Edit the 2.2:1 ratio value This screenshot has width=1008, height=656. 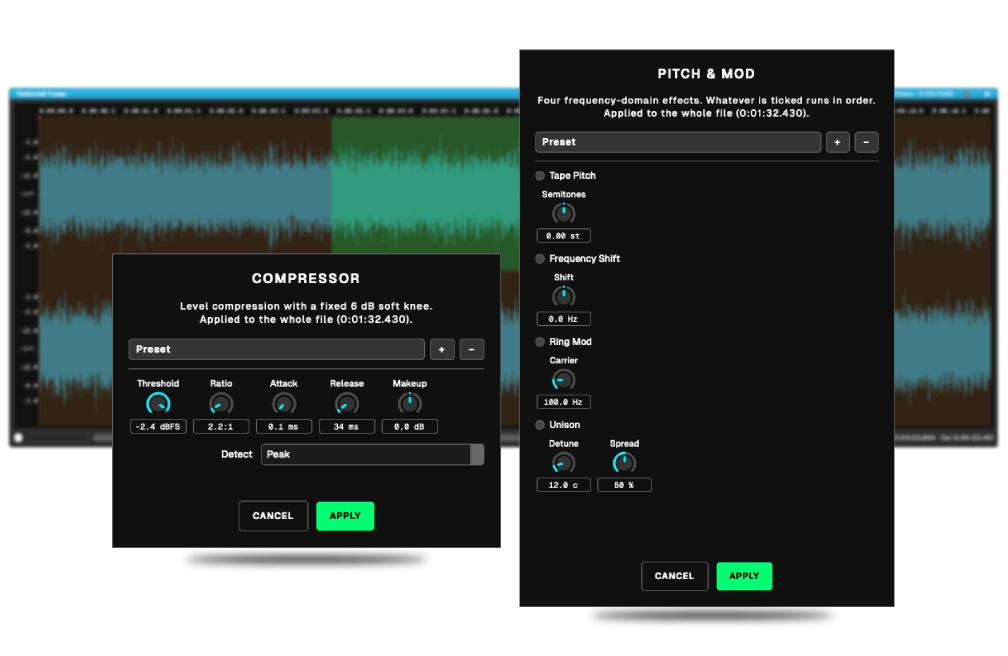coord(221,426)
